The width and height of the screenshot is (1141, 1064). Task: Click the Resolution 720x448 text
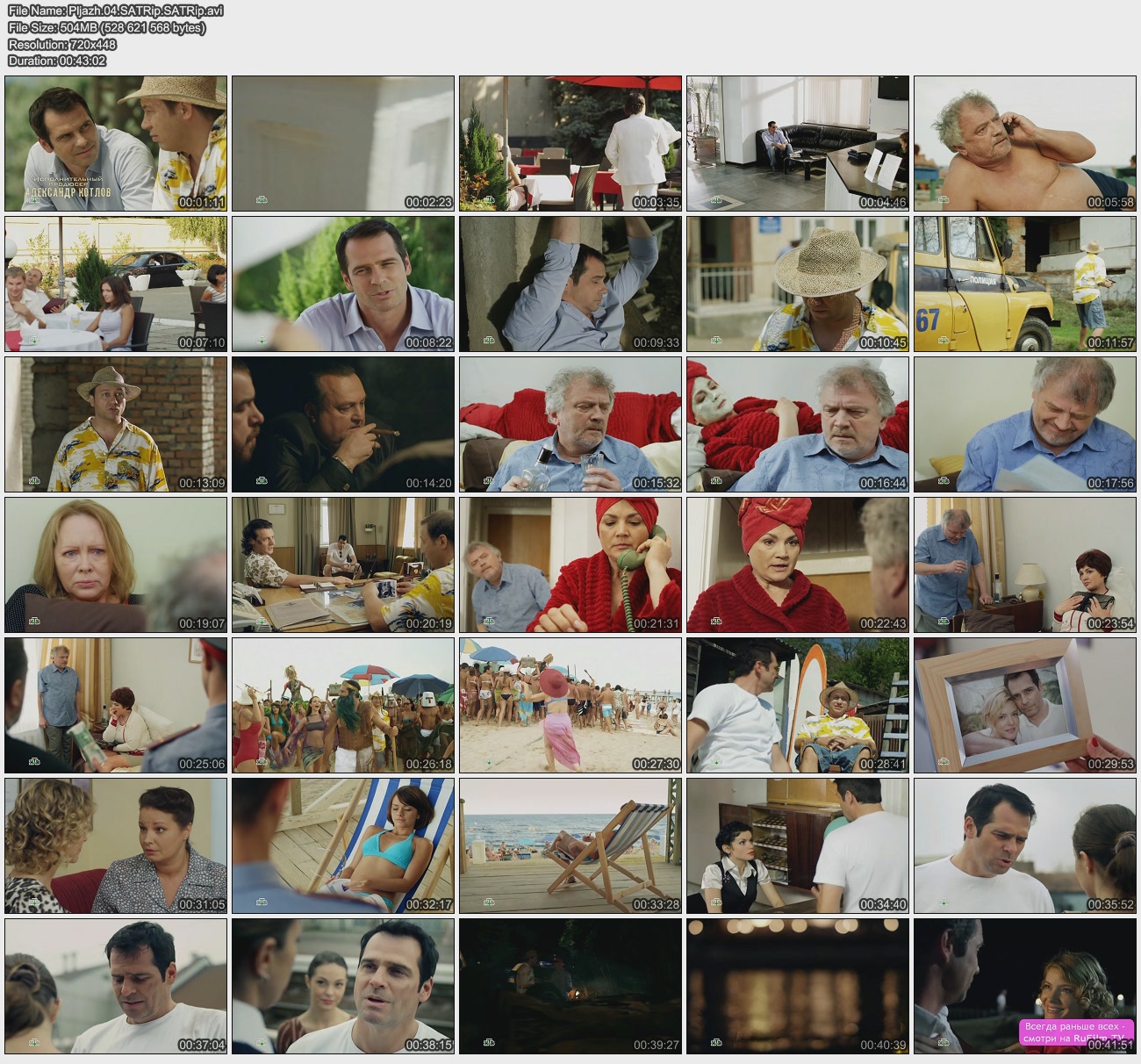point(62,44)
